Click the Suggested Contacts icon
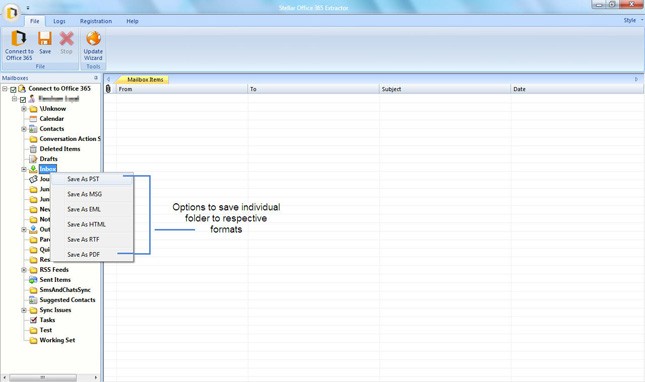This screenshot has width=645, height=382. pos(33,300)
